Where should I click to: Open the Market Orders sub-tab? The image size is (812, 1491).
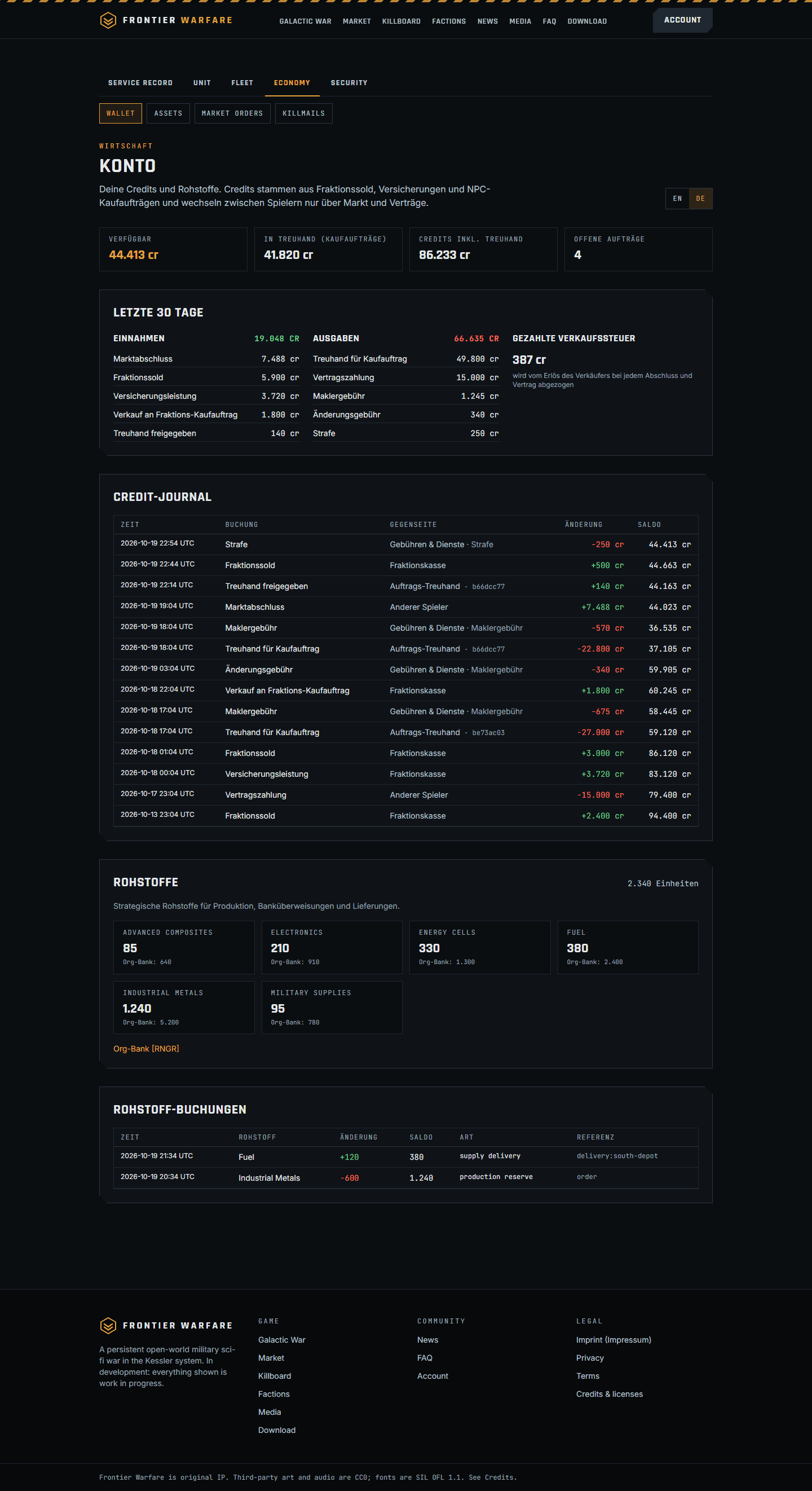pos(232,113)
